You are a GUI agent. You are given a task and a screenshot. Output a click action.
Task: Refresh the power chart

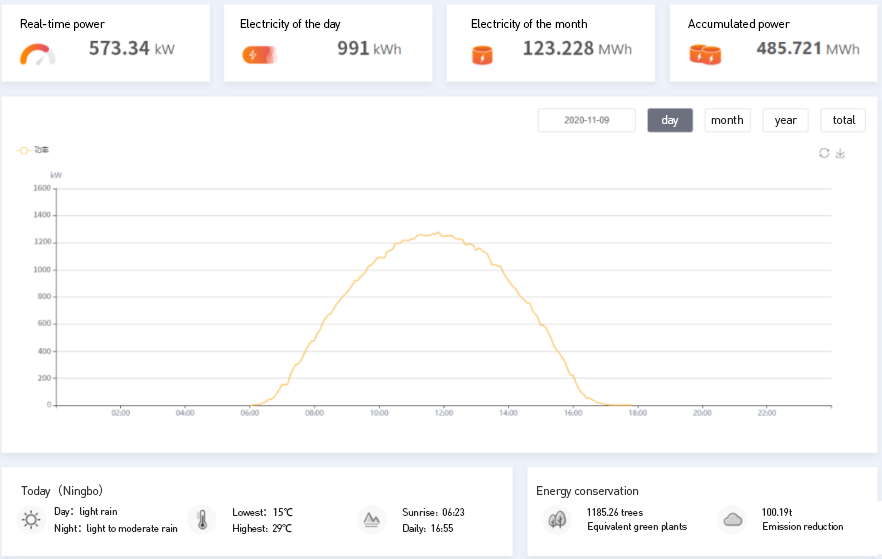point(824,153)
